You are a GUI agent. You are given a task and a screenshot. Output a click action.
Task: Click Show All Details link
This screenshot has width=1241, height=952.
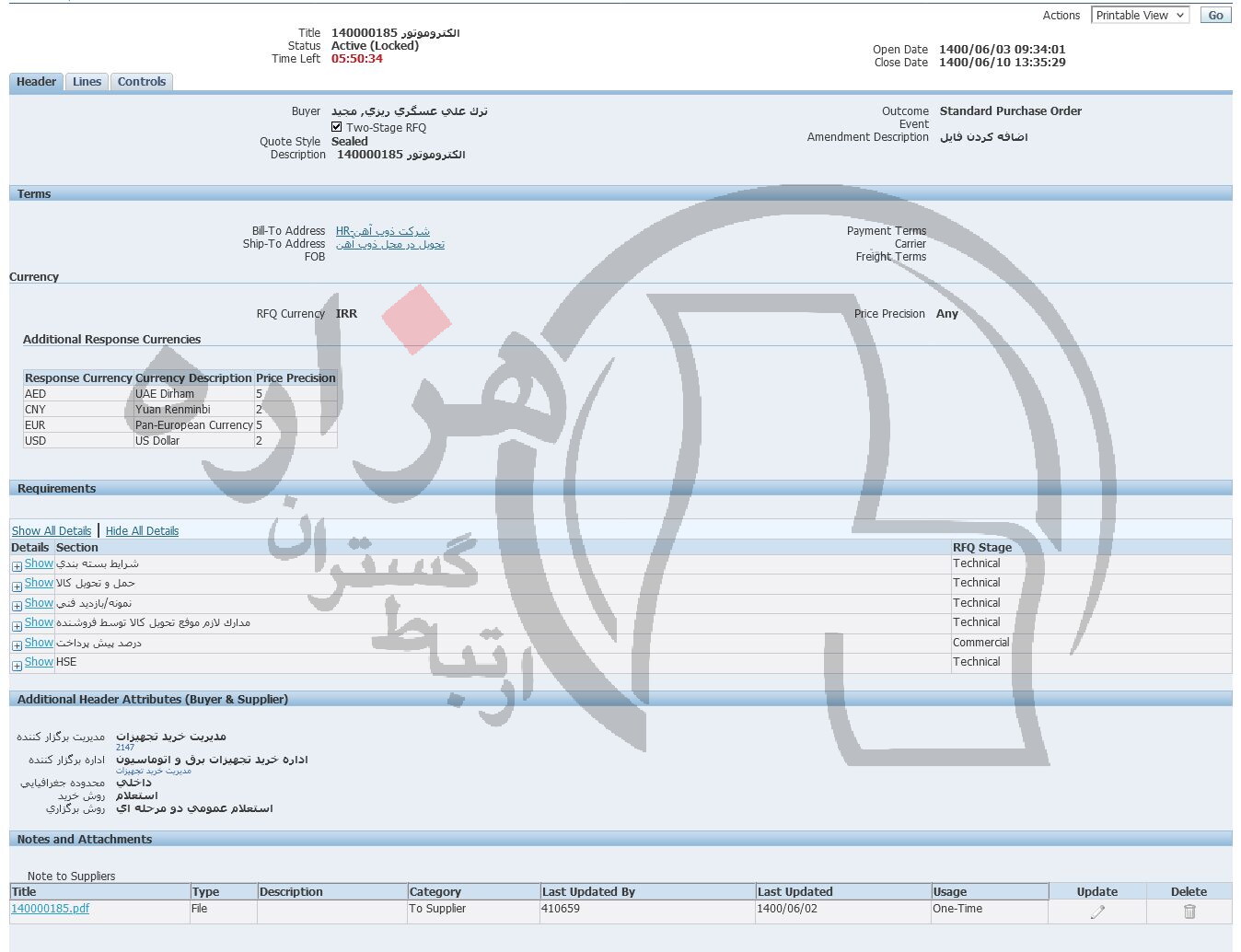(52, 531)
